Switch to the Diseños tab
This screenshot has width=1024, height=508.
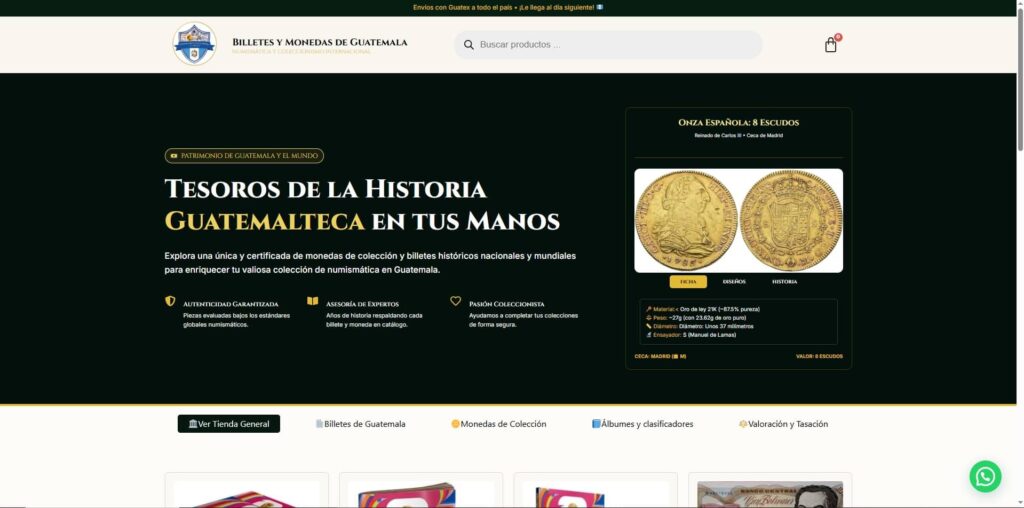(x=734, y=281)
